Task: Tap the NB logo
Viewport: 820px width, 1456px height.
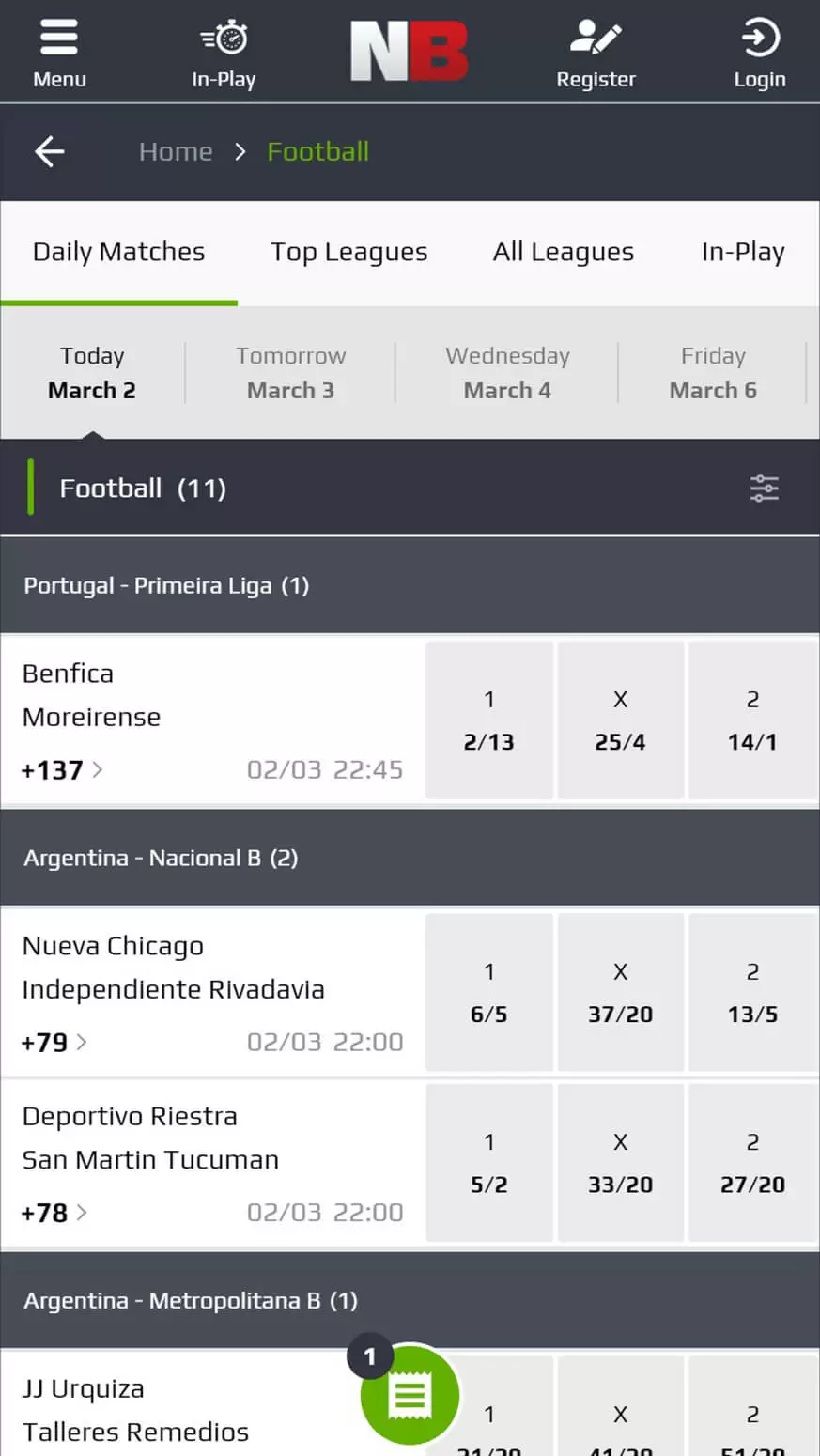Action: tap(410, 52)
